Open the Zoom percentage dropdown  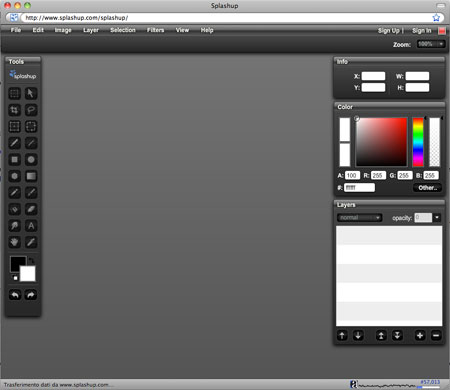(x=431, y=44)
